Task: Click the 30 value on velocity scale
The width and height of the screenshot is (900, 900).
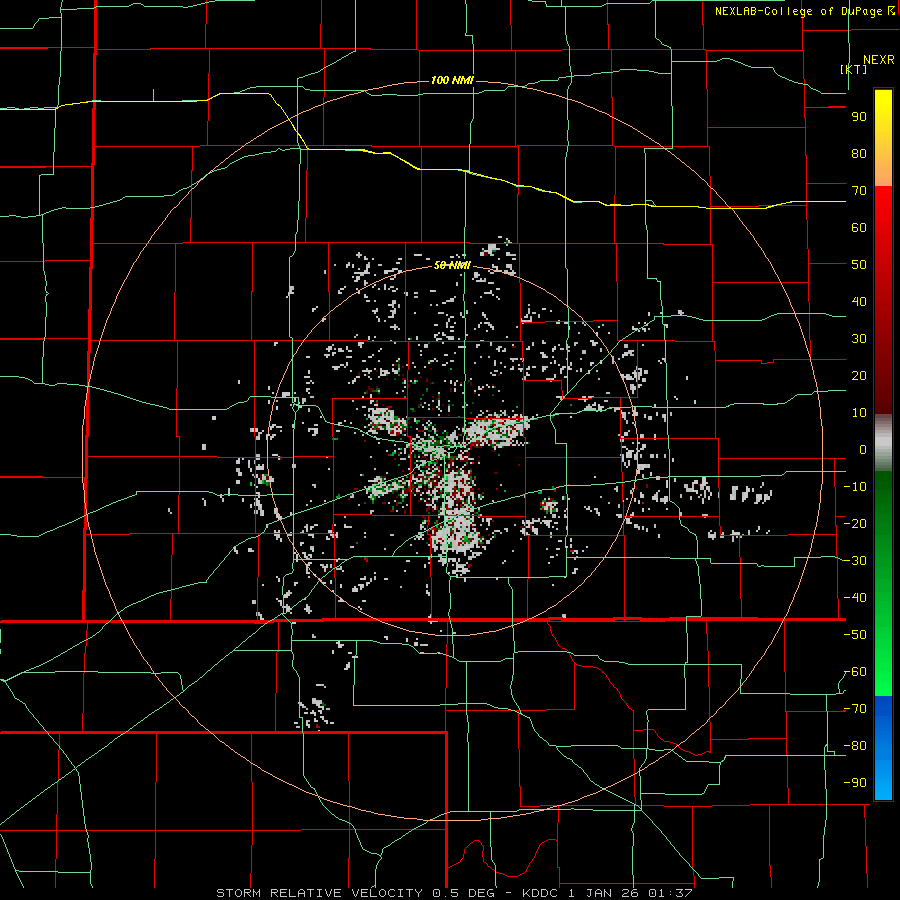Action: tap(859, 339)
